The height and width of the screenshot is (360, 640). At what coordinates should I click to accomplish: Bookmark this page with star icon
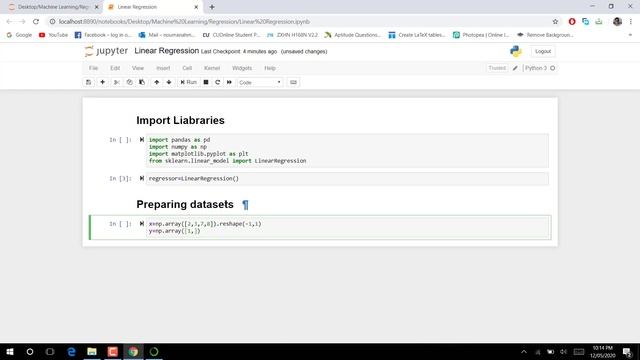click(x=555, y=22)
